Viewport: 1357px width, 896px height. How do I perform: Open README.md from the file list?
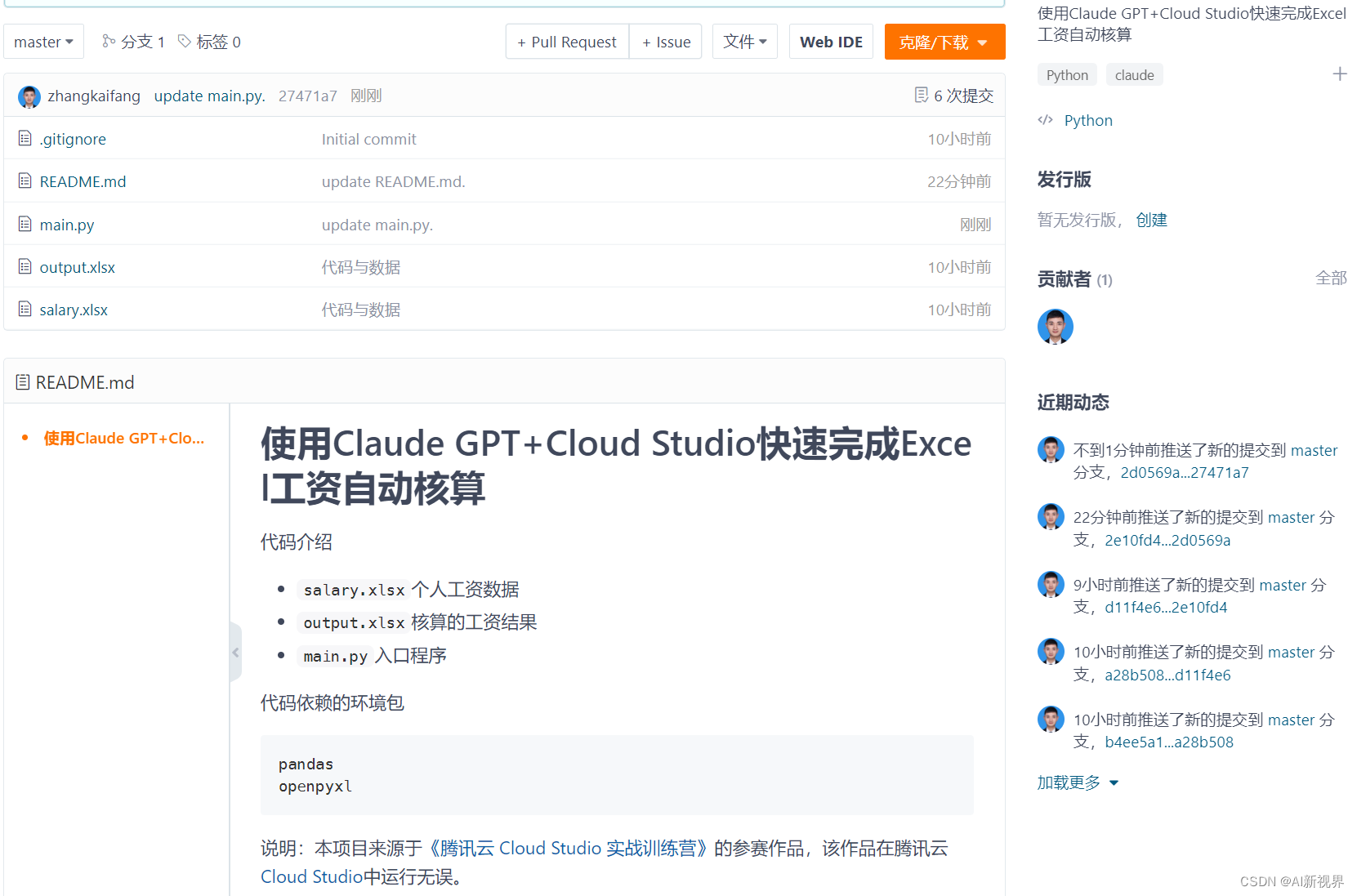[83, 181]
